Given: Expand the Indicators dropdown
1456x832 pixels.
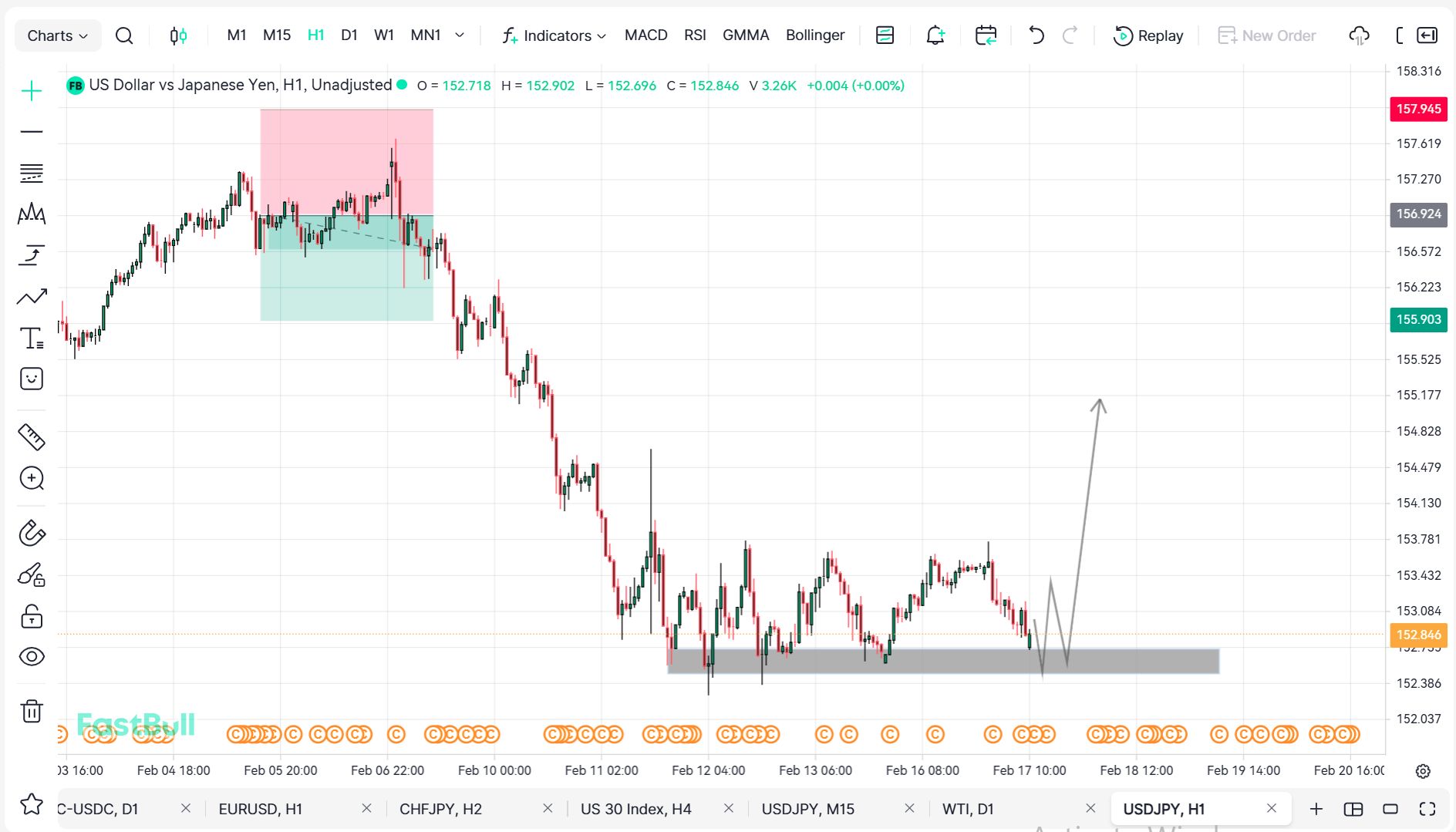Looking at the screenshot, I should [554, 35].
